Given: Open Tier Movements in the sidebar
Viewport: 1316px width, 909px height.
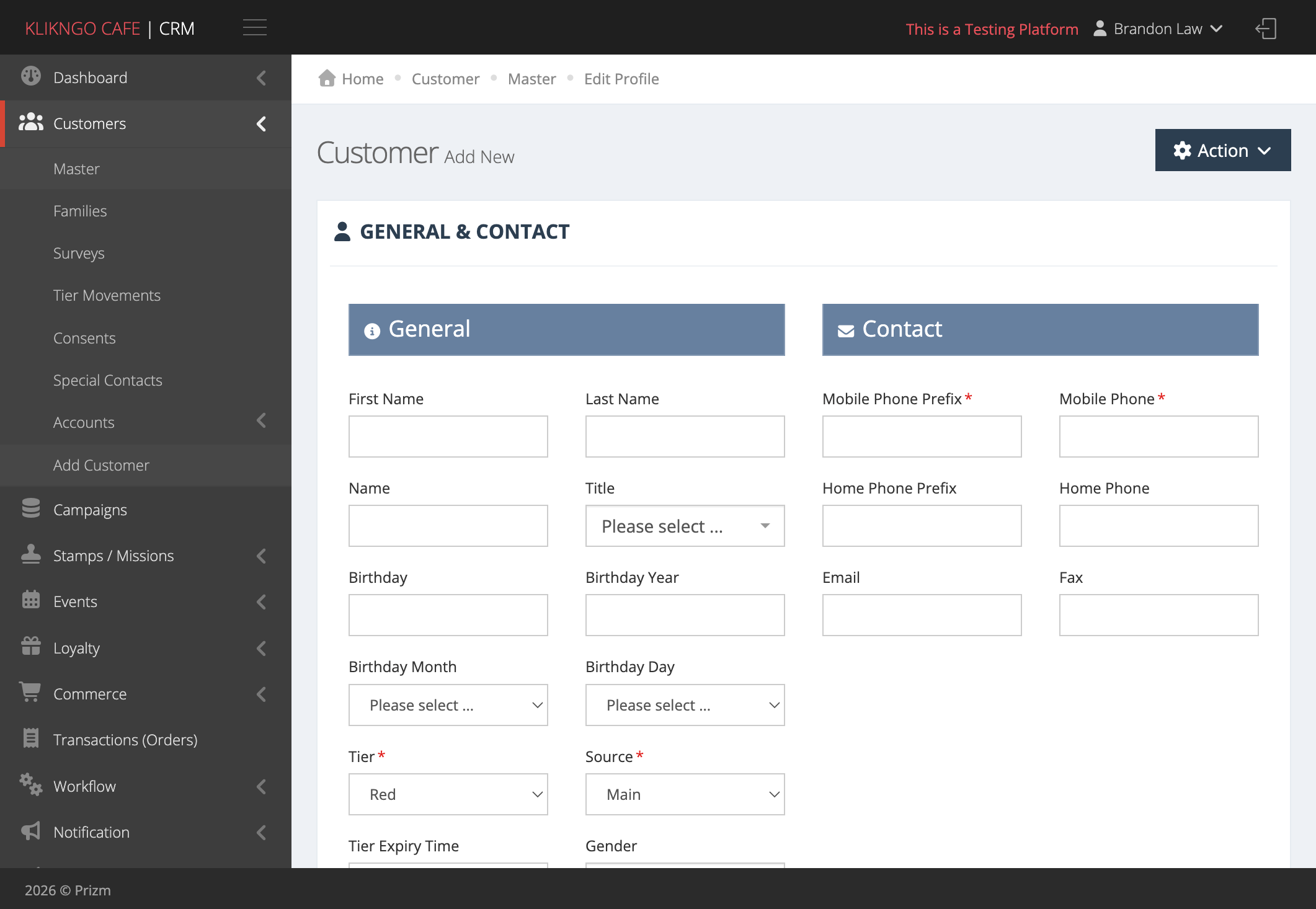Looking at the screenshot, I should tap(146, 295).
